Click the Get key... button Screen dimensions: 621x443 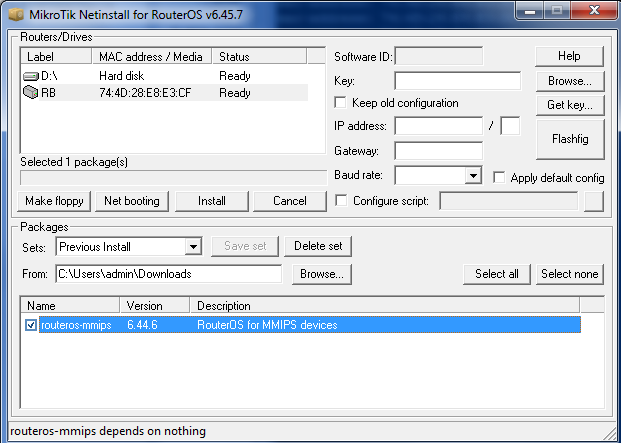pos(570,105)
